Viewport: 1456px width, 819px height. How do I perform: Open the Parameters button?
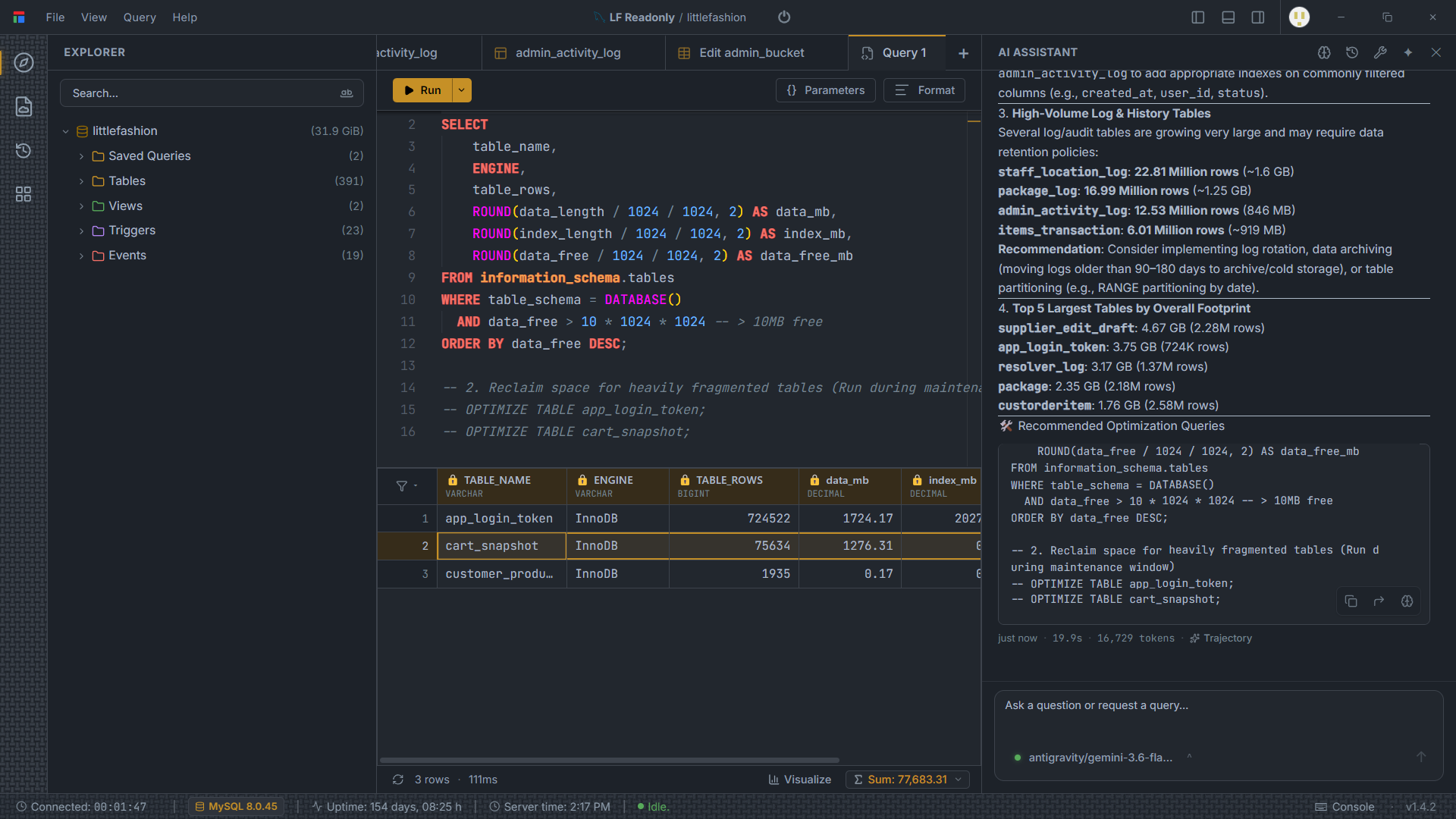pyautogui.click(x=826, y=90)
